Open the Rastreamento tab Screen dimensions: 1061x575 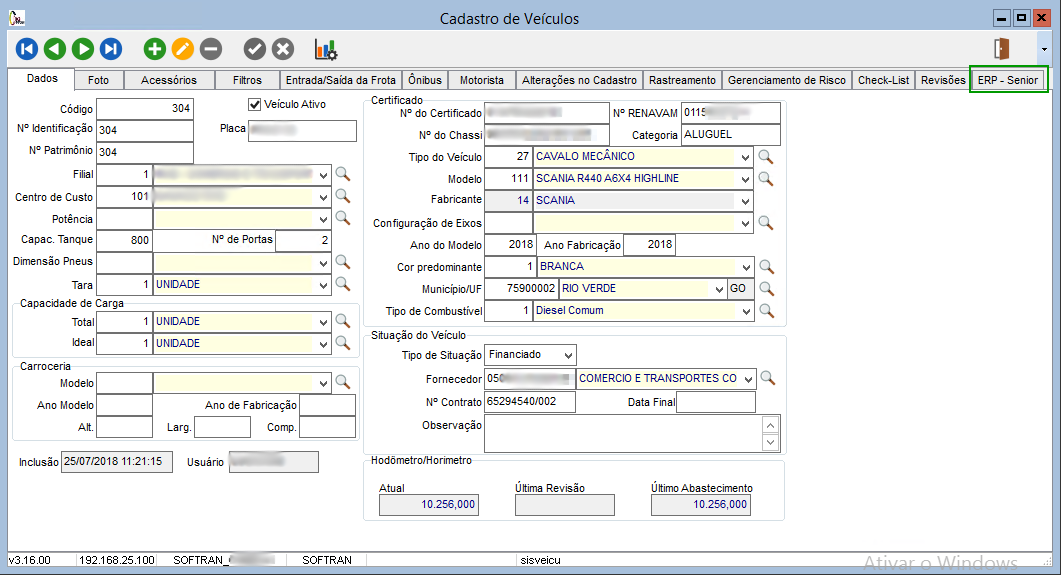(682, 80)
